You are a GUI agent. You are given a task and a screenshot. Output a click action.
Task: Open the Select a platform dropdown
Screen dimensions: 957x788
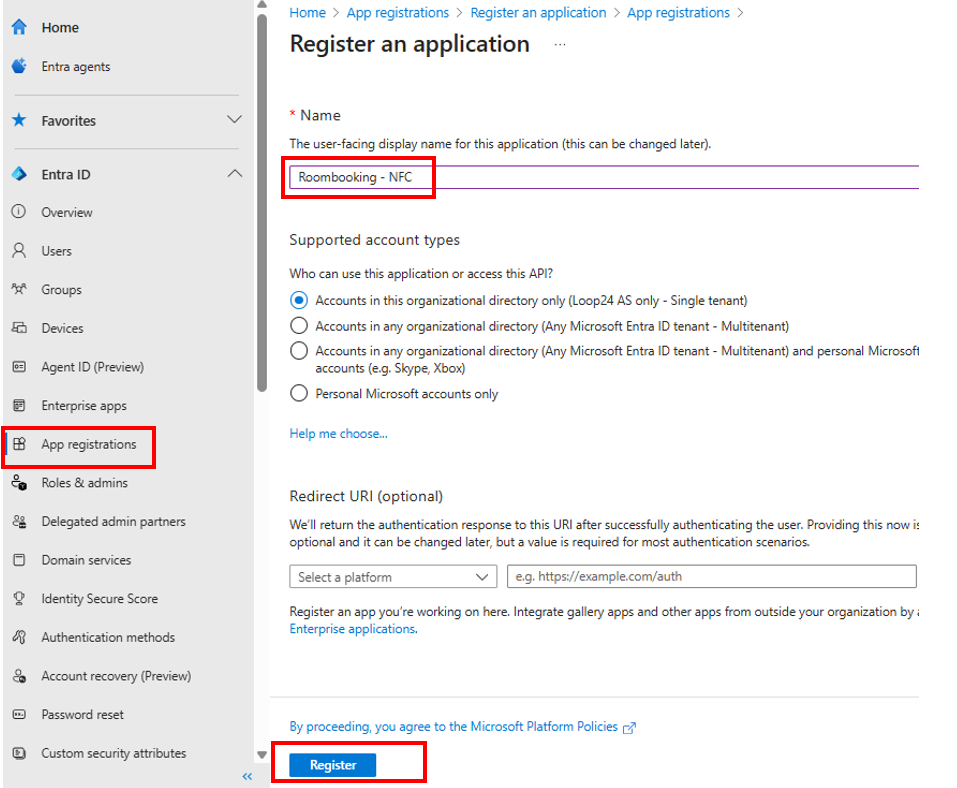[x=393, y=577]
